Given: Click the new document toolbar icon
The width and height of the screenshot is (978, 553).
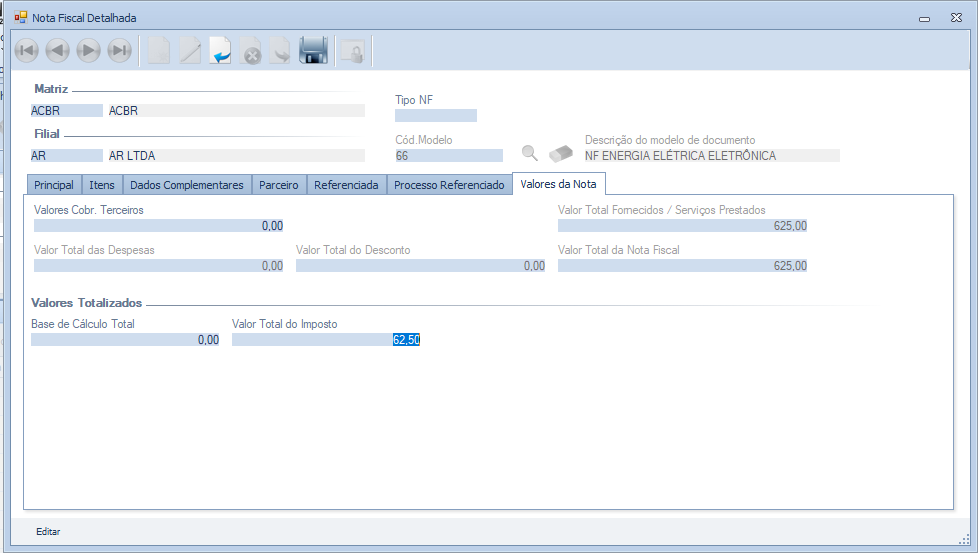Looking at the screenshot, I should point(159,50).
